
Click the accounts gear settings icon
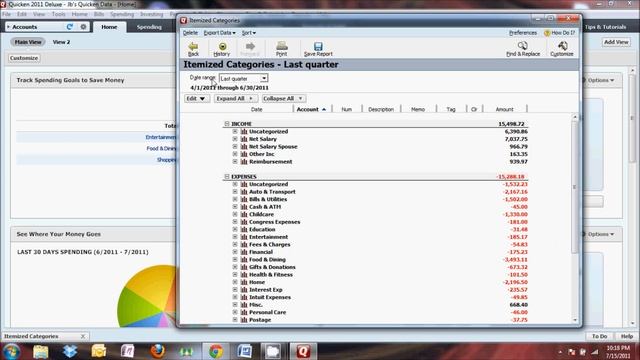(x=83, y=27)
